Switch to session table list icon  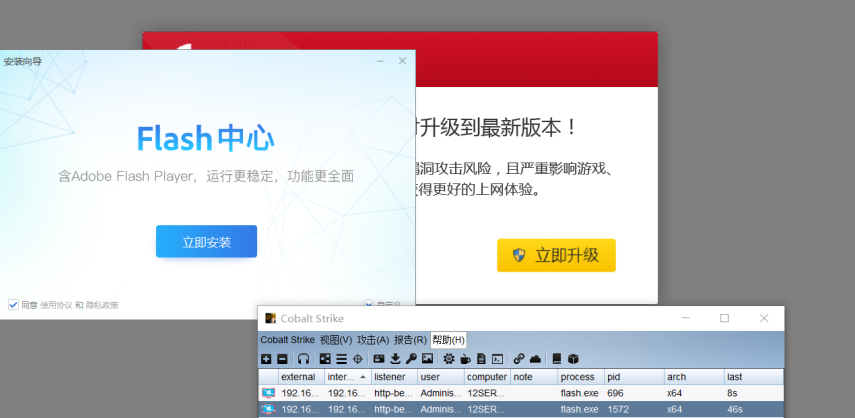341,359
